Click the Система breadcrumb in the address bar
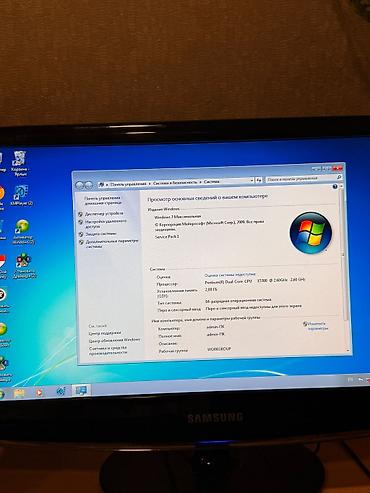Image resolution: width=370 pixels, height=493 pixels. (x=212, y=182)
